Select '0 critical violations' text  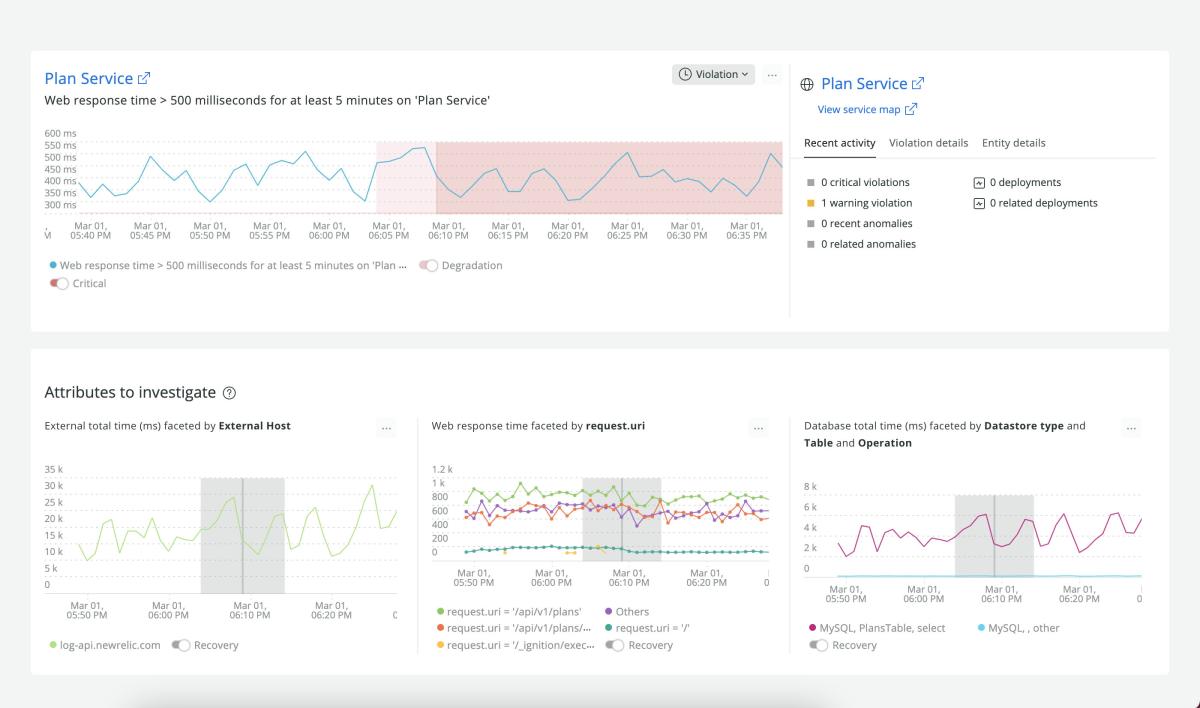click(865, 183)
